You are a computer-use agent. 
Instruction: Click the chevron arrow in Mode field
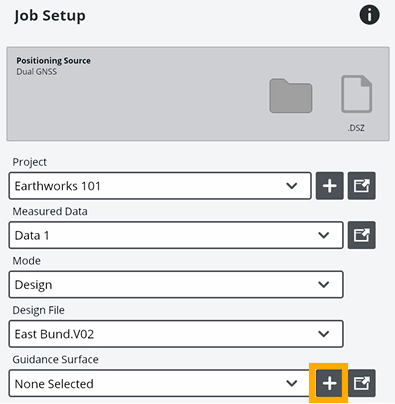(324, 284)
